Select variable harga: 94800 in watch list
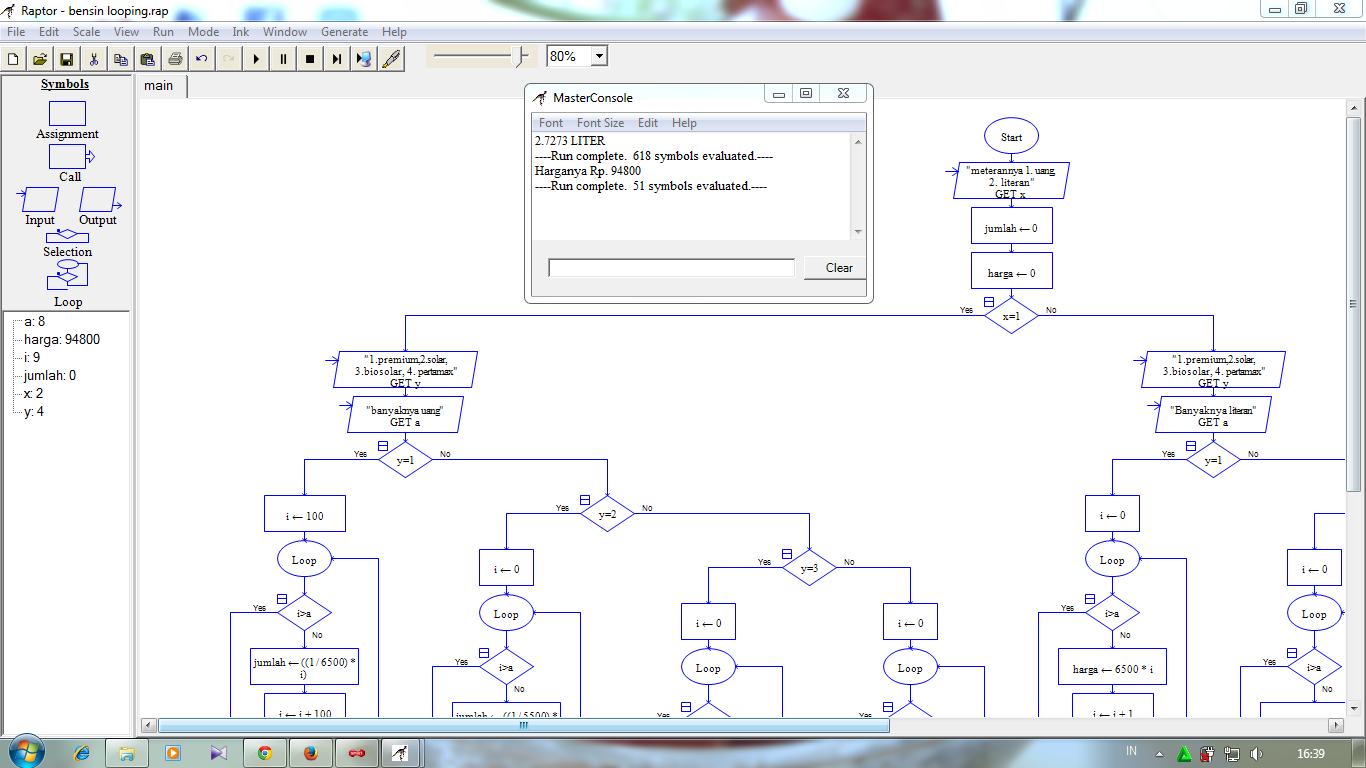 (62, 339)
